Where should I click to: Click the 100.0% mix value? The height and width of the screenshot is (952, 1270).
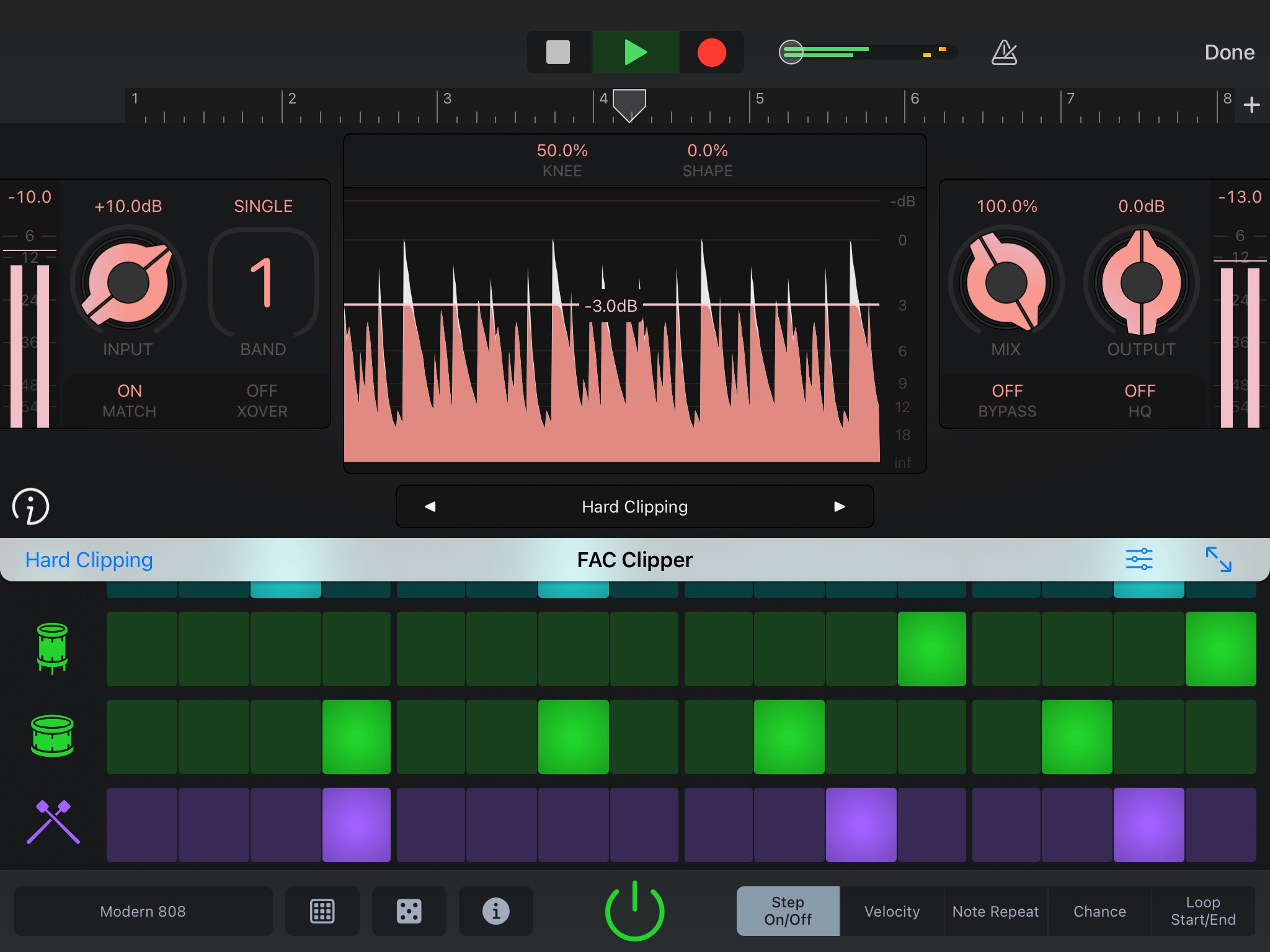(x=1006, y=206)
